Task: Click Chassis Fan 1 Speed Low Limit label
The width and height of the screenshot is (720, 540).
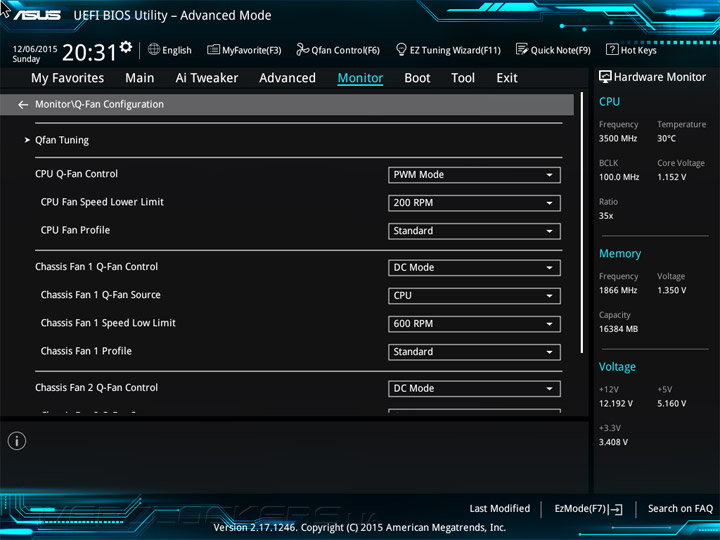Action: (108, 323)
